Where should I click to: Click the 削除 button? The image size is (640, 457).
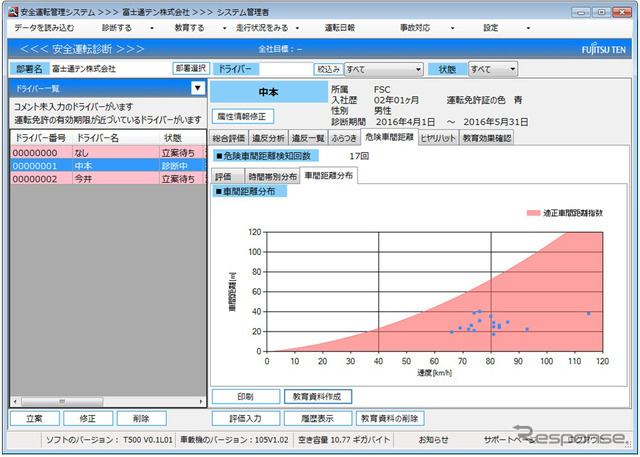[x=141, y=418]
